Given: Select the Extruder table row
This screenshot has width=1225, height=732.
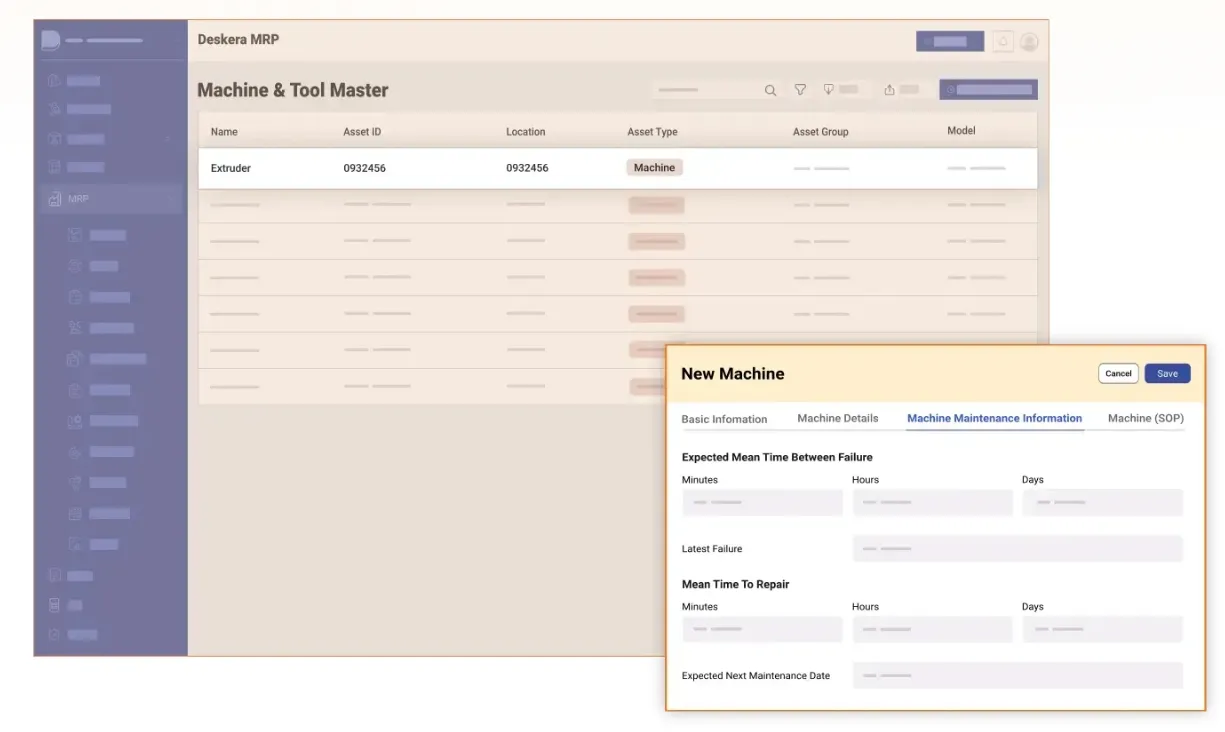Looking at the screenshot, I should coord(617,168).
